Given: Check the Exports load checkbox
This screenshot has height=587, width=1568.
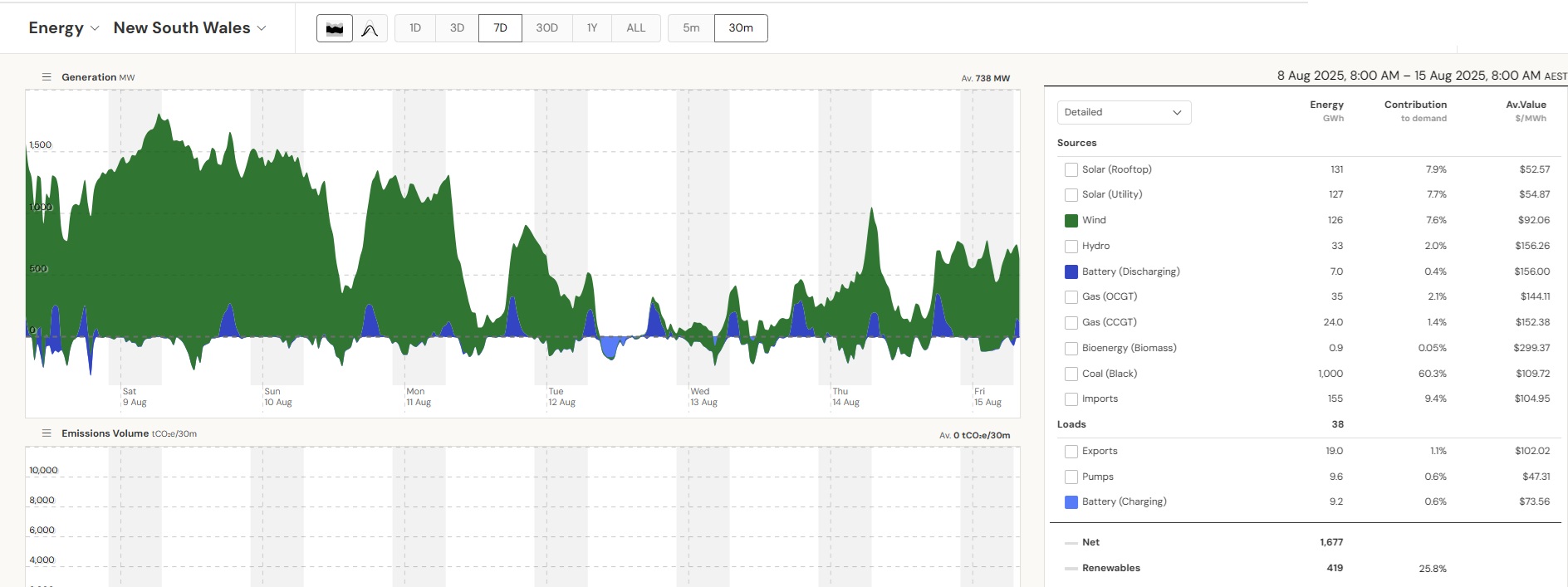Looking at the screenshot, I should (1071, 452).
